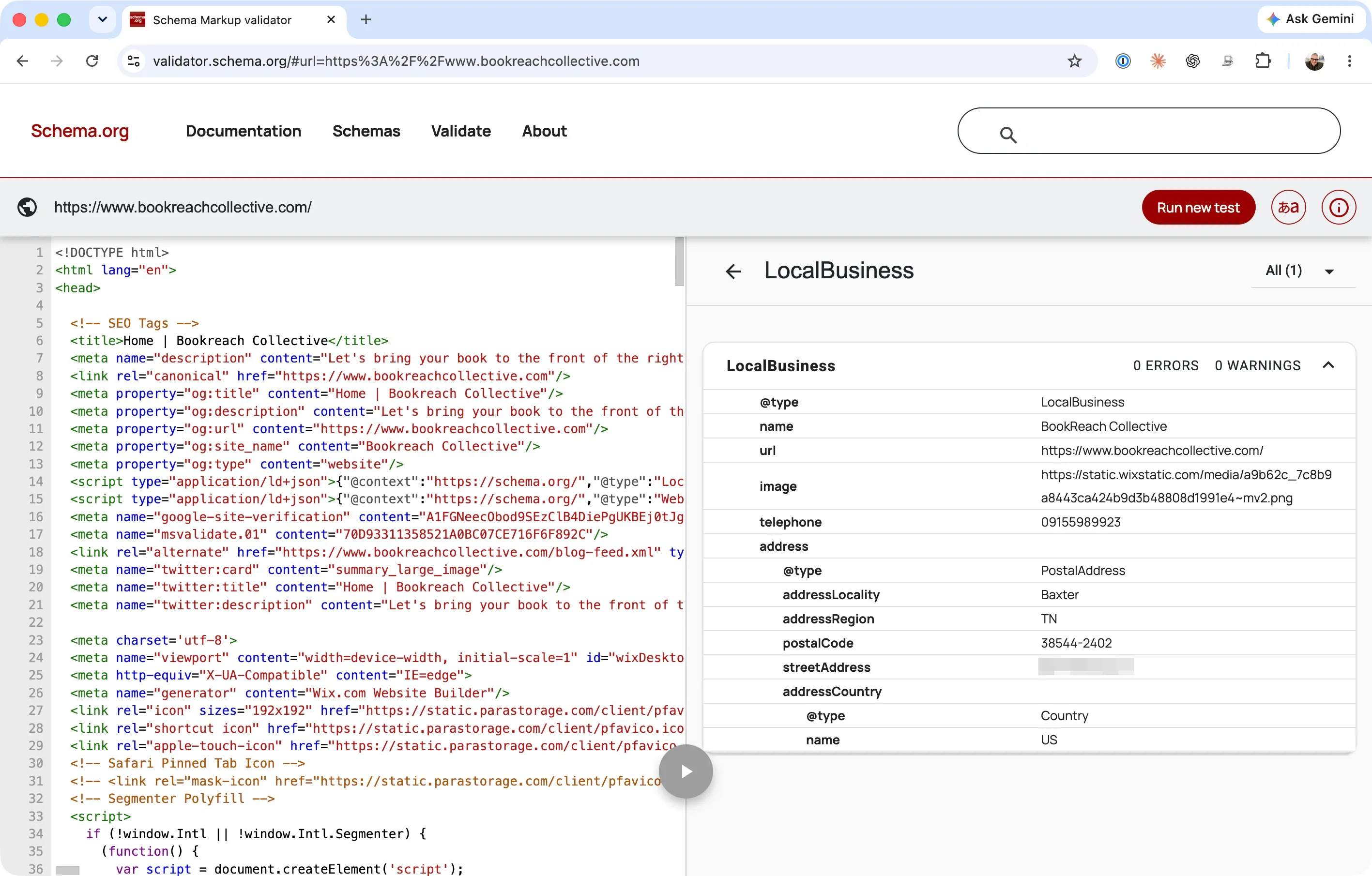This screenshot has height=876, width=1372.
Task: Click the globe icon beside tested URL
Action: 27,207
